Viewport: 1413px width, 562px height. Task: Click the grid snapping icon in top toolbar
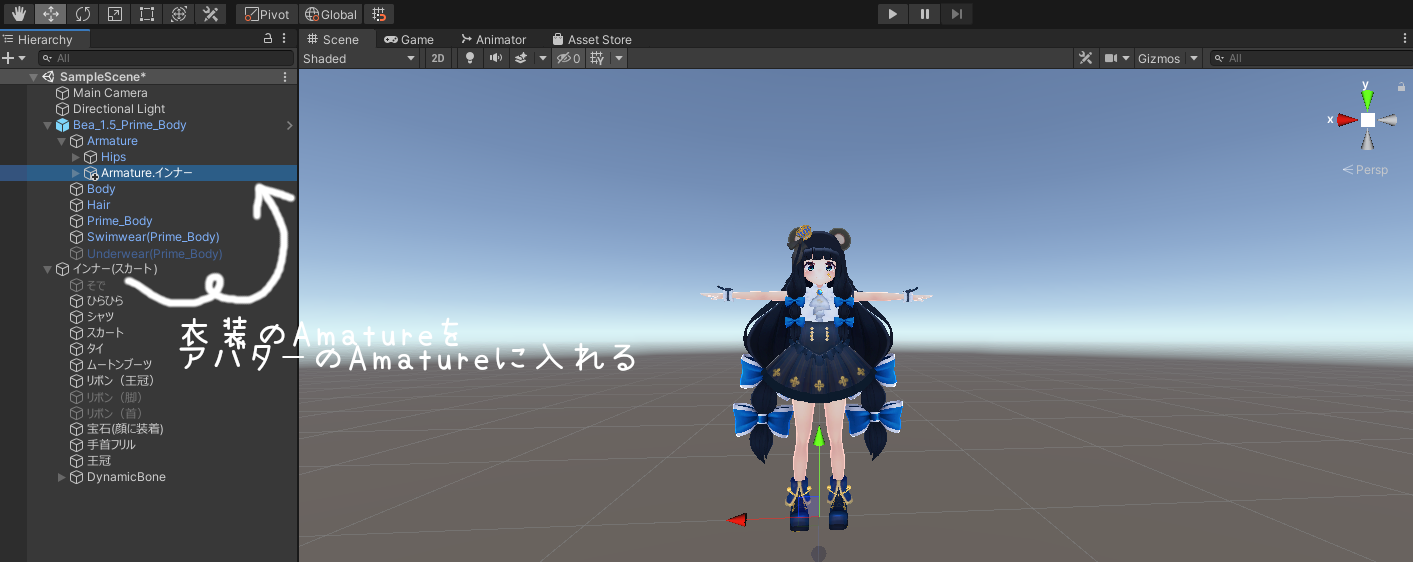coord(378,14)
